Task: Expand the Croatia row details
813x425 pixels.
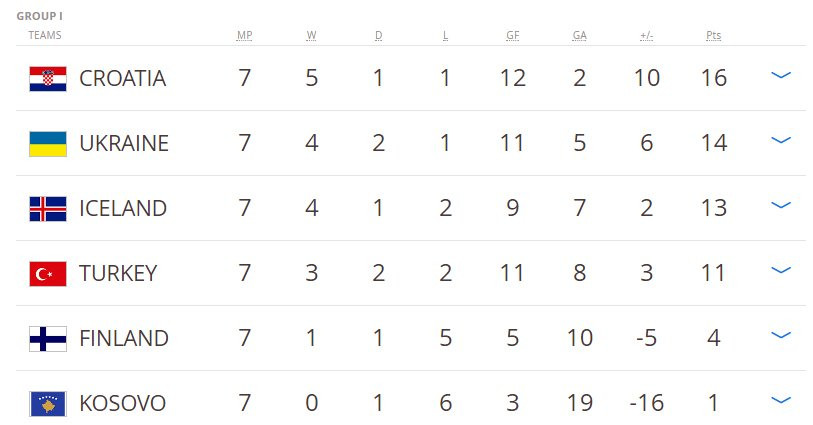Action: (x=781, y=76)
